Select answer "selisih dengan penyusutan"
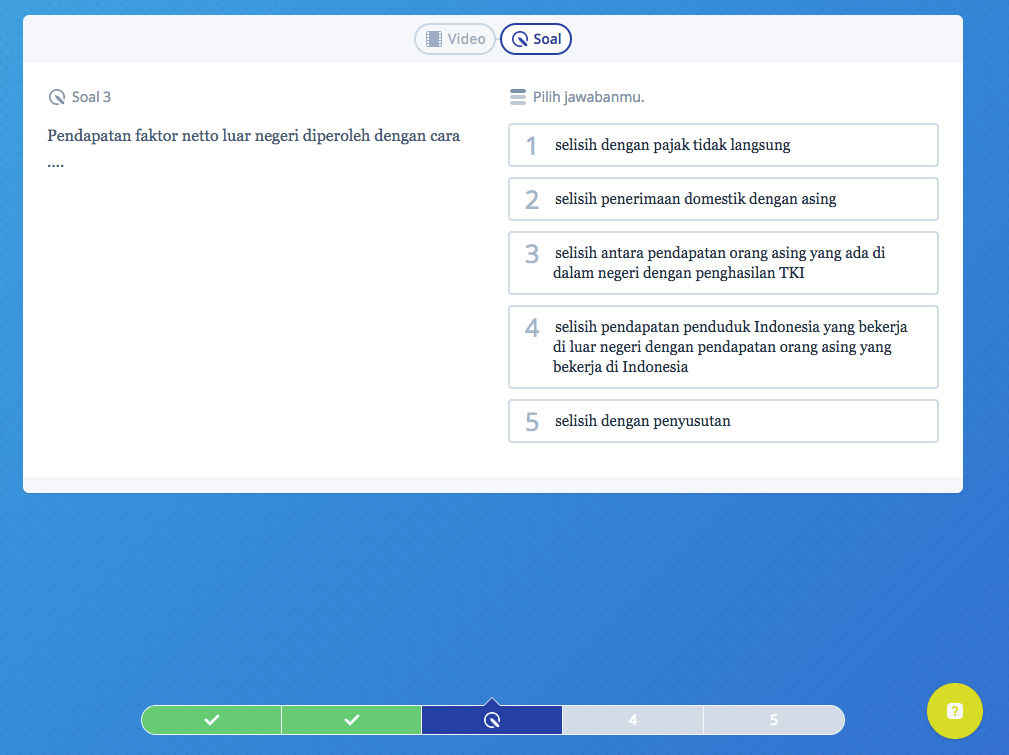The height and width of the screenshot is (755, 1009). [x=722, y=421]
